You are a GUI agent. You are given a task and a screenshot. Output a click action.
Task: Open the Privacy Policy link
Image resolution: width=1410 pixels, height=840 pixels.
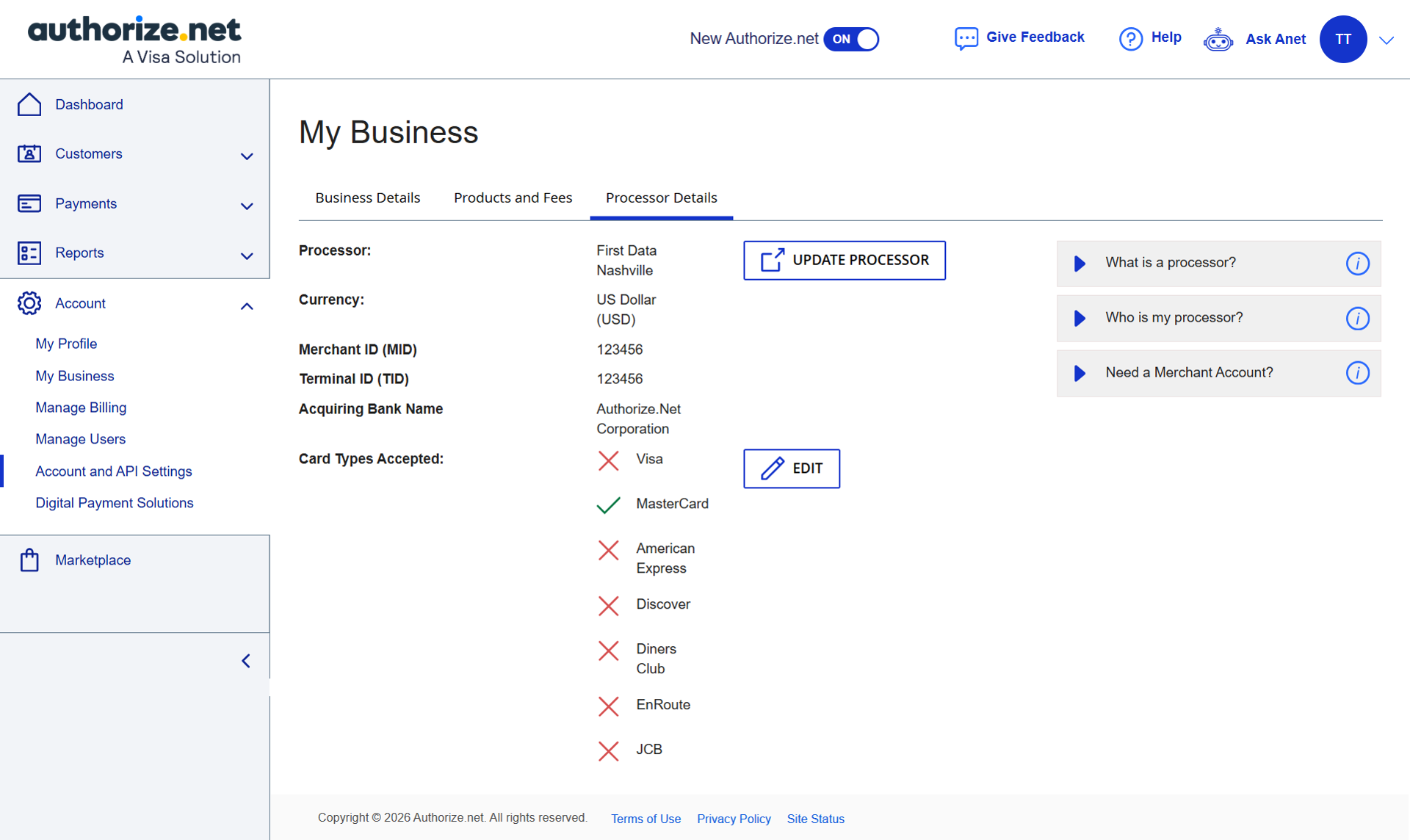[x=734, y=819]
